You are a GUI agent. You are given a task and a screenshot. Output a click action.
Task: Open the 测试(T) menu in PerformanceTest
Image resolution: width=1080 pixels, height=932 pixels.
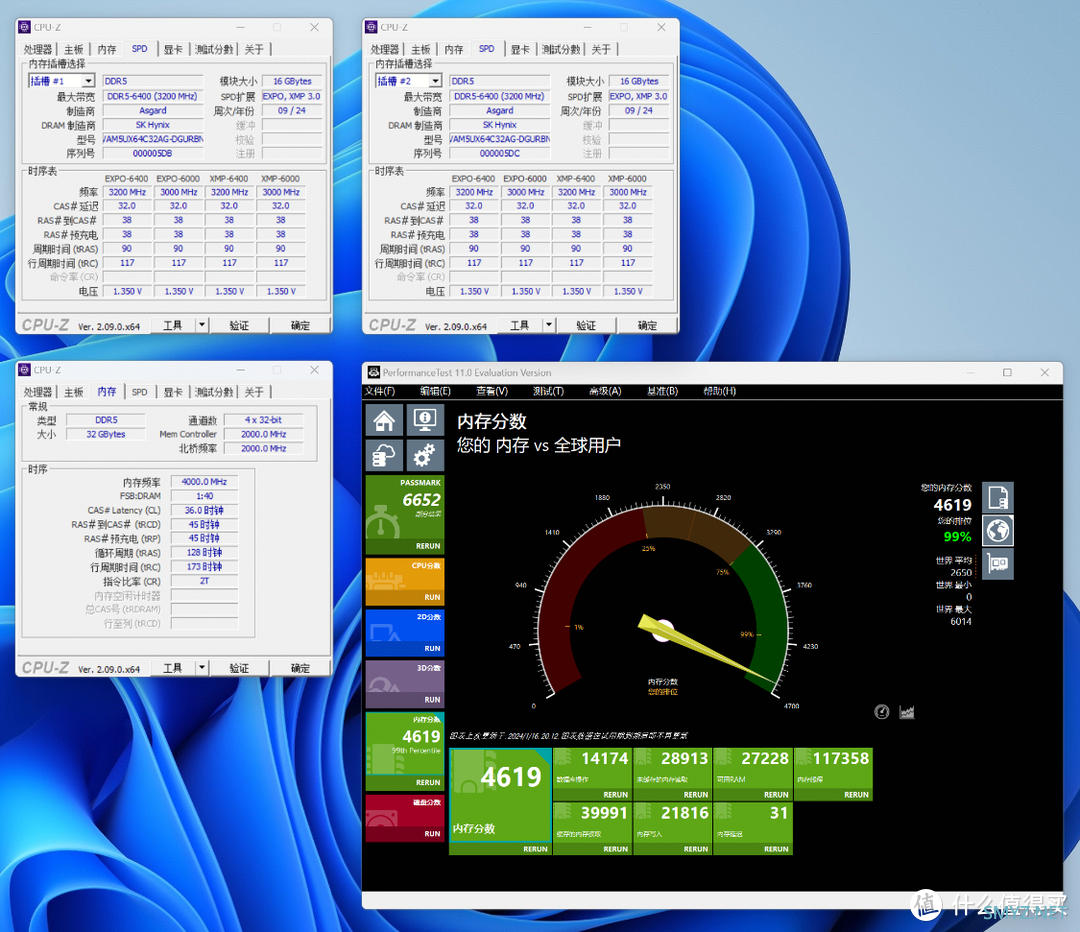[548, 391]
